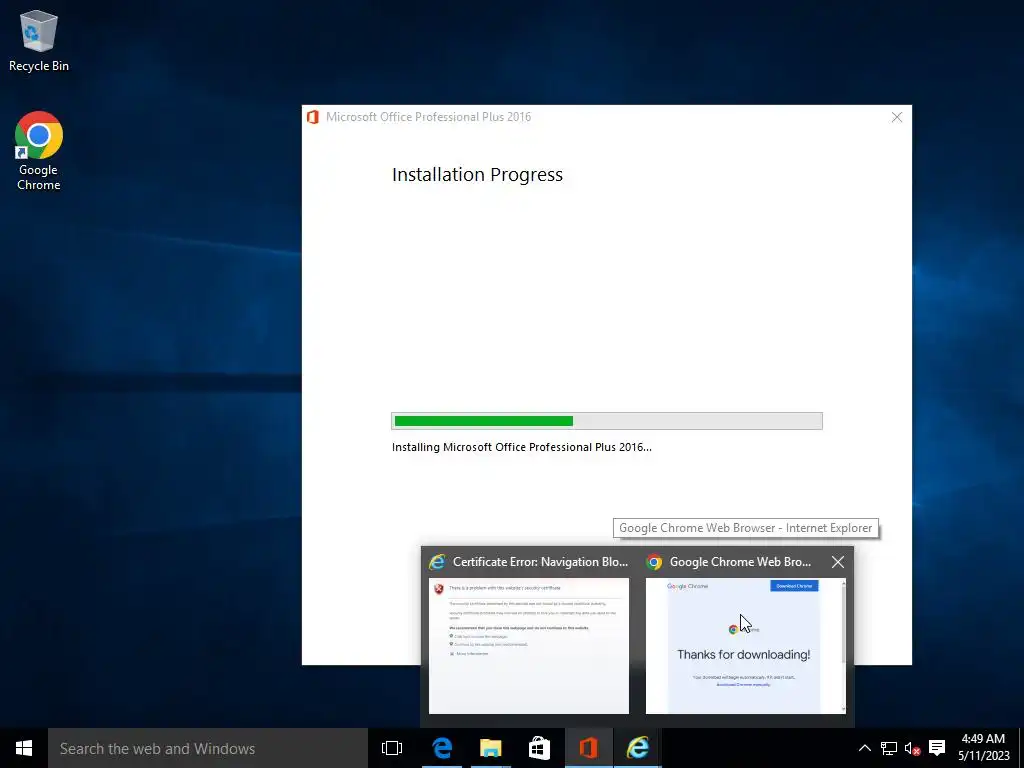1024x768 pixels.
Task: Open the Windows Store taskbar icon
Action: tap(539, 748)
